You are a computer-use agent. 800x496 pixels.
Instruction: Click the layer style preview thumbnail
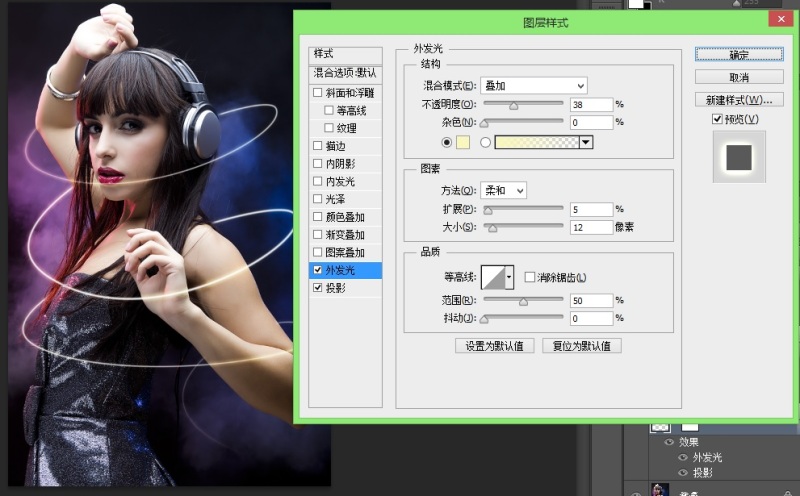739,157
